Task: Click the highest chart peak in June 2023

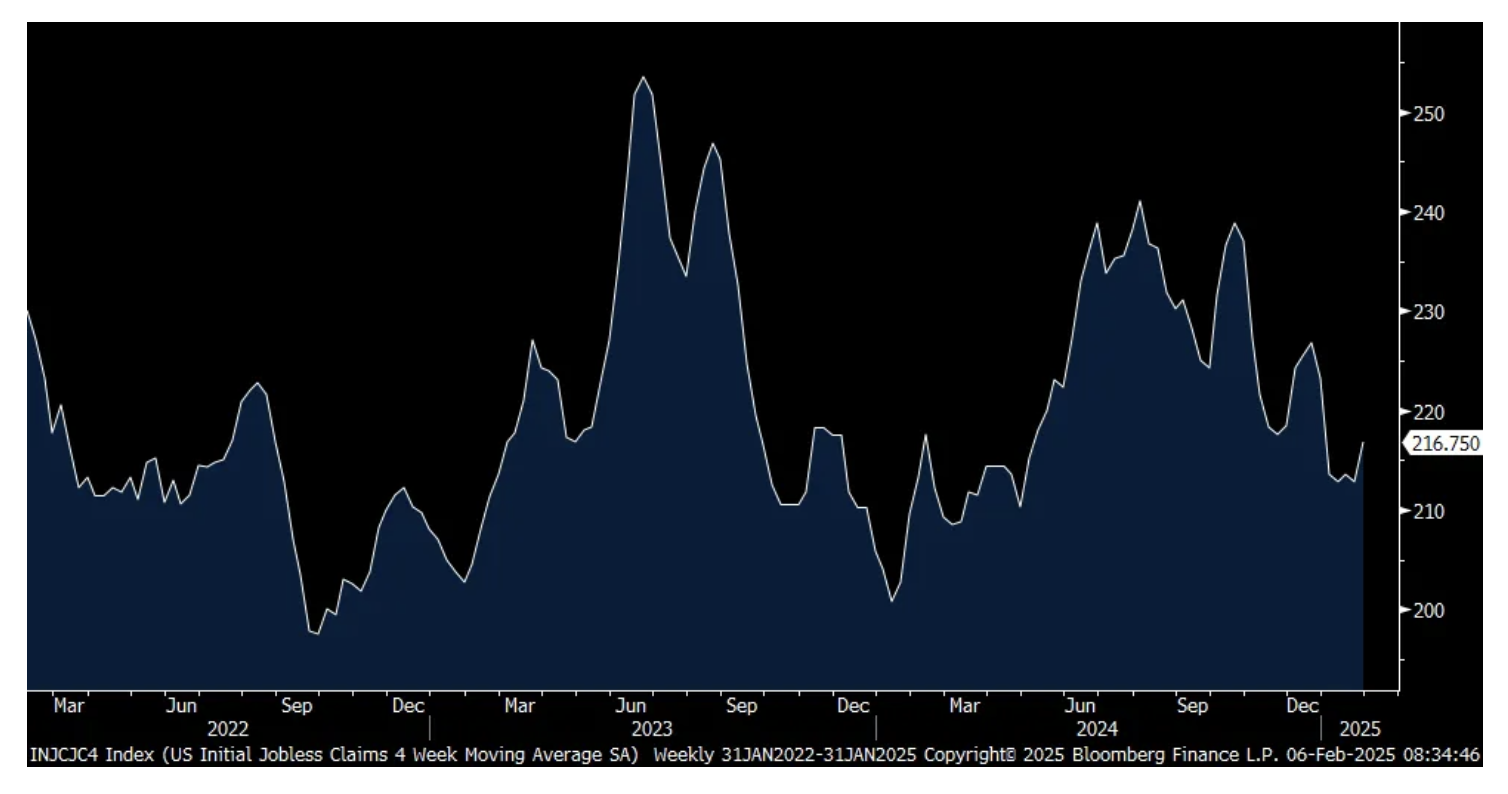Action: pos(643,77)
